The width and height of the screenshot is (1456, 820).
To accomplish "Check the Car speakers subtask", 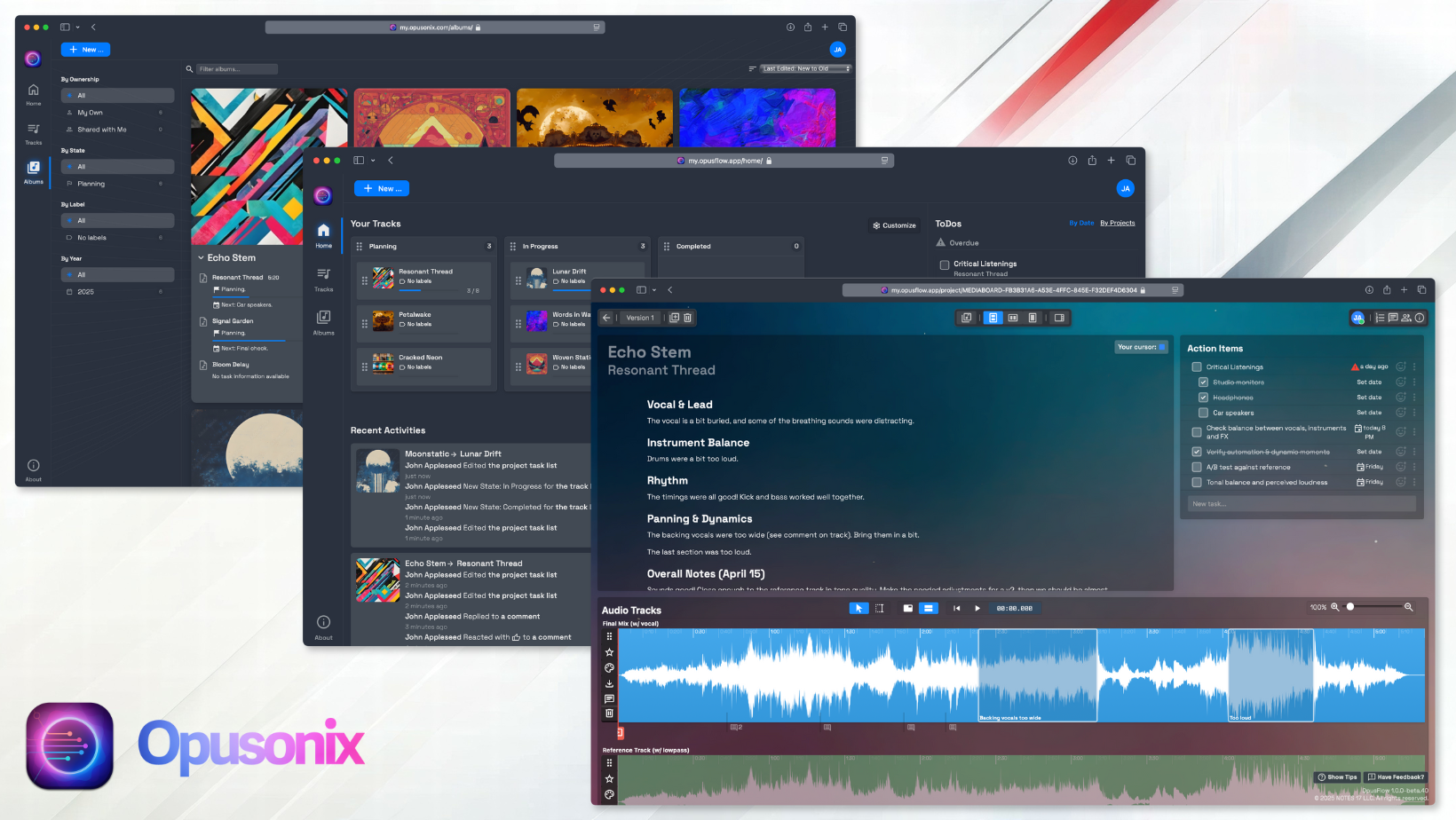I will pyautogui.click(x=1203, y=413).
